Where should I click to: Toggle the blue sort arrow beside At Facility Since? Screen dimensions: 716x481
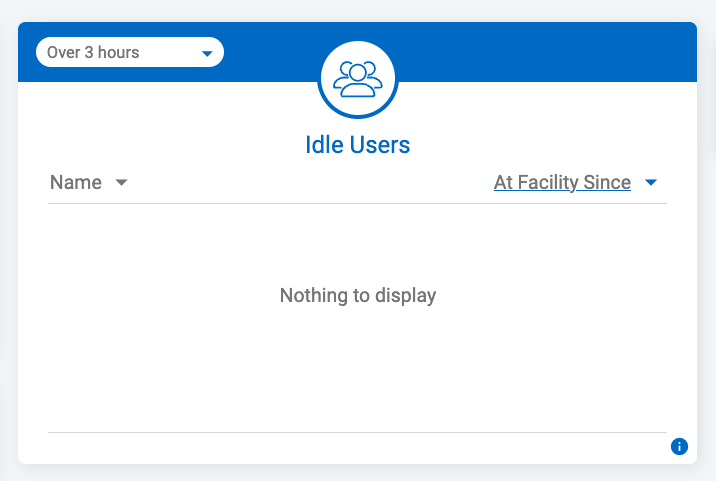[x=651, y=183]
